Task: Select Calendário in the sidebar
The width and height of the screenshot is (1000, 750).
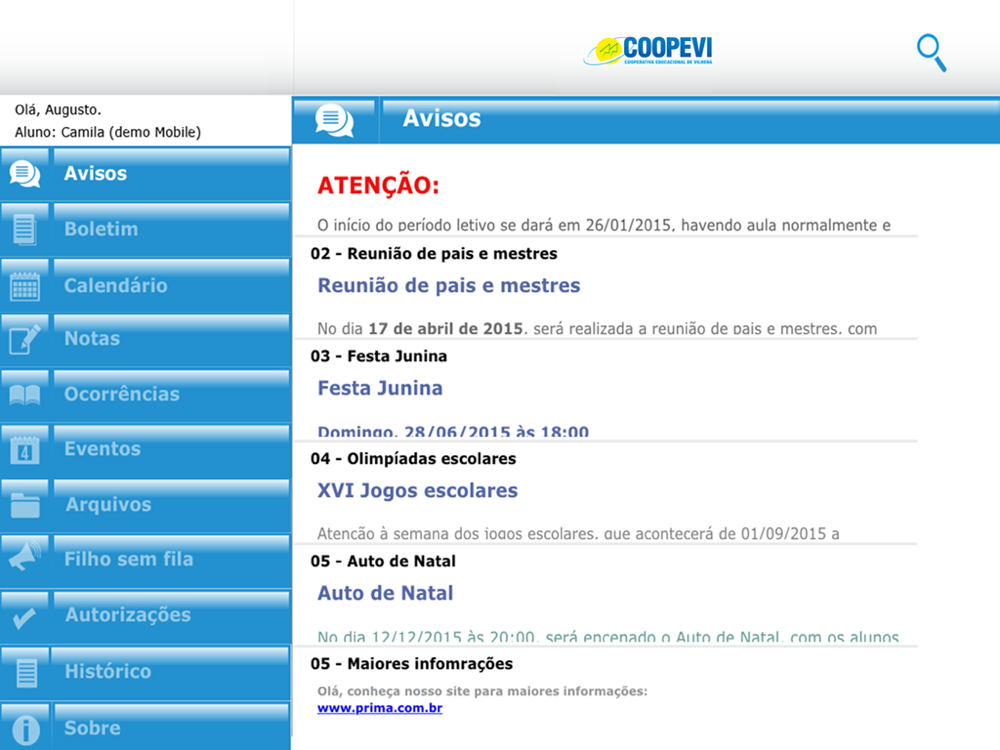Action: tap(145, 286)
